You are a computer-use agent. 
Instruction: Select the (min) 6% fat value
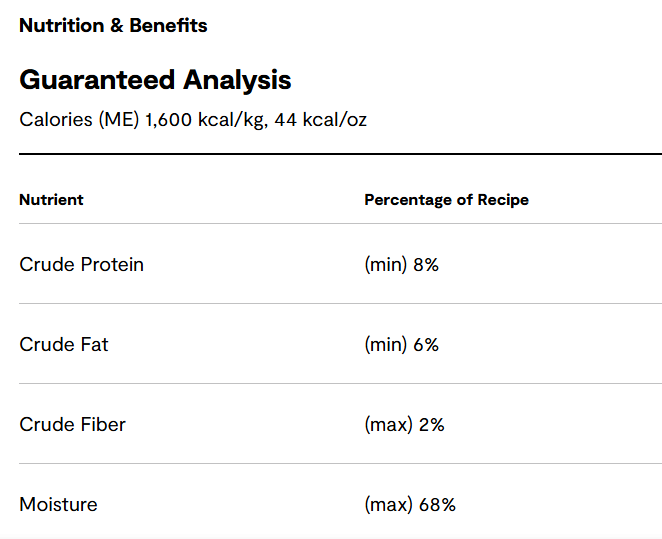[x=401, y=345]
